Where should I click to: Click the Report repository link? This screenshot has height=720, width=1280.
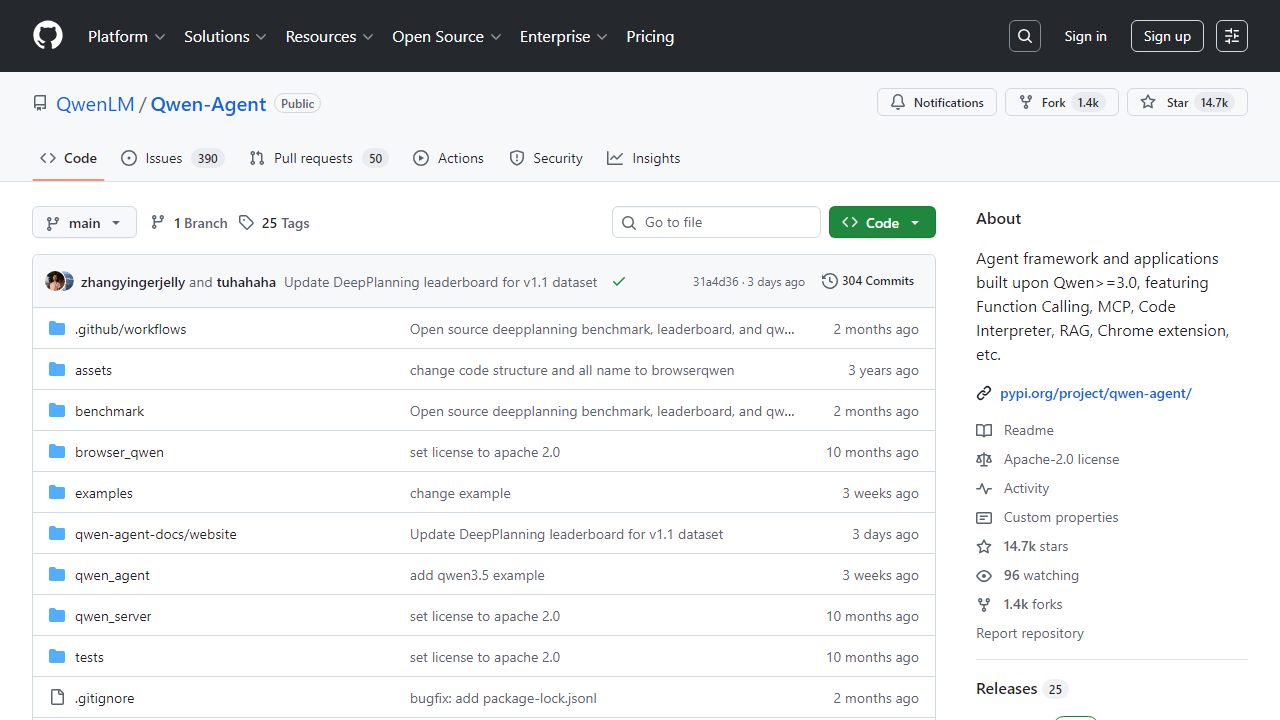pyautogui.click(x=1030, y=633)
